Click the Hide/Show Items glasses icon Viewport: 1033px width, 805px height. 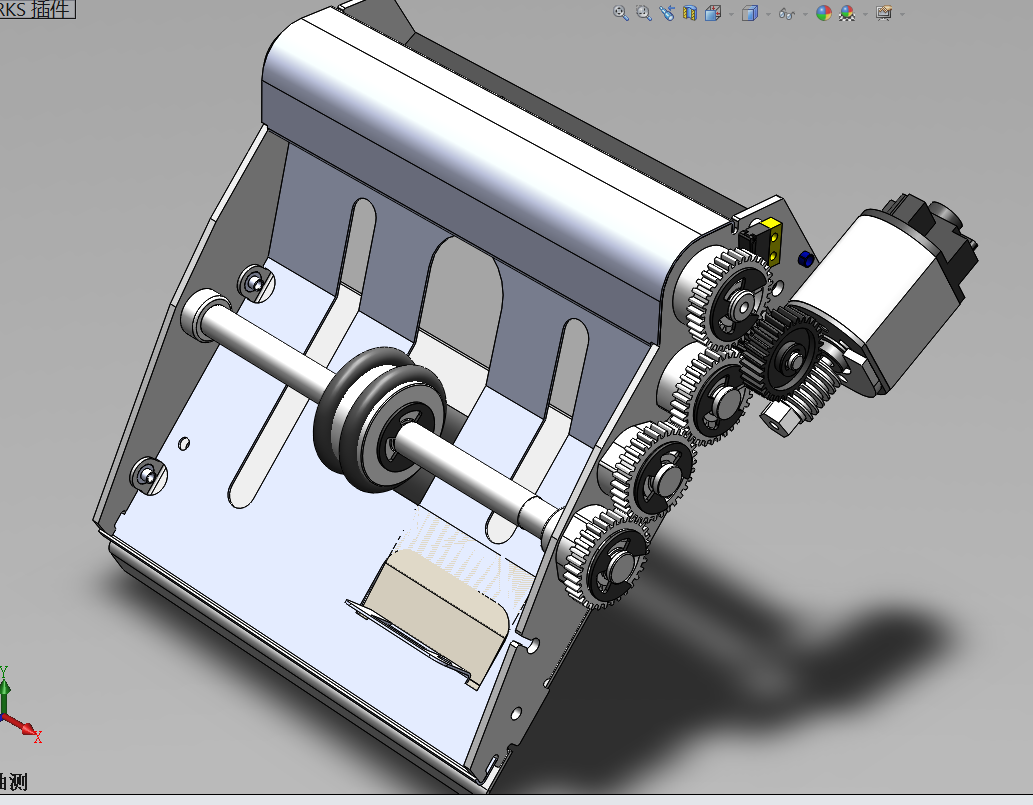787,13
